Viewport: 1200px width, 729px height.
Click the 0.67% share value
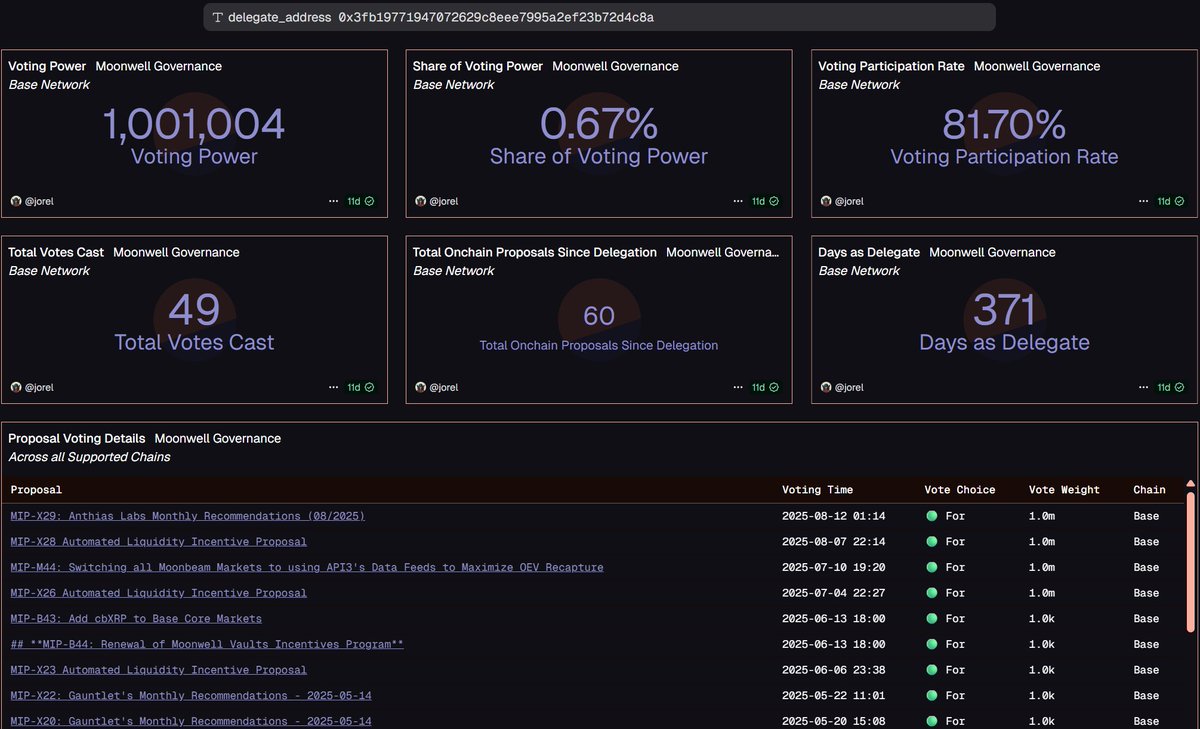pyautogui.click(x=599, y=125)
